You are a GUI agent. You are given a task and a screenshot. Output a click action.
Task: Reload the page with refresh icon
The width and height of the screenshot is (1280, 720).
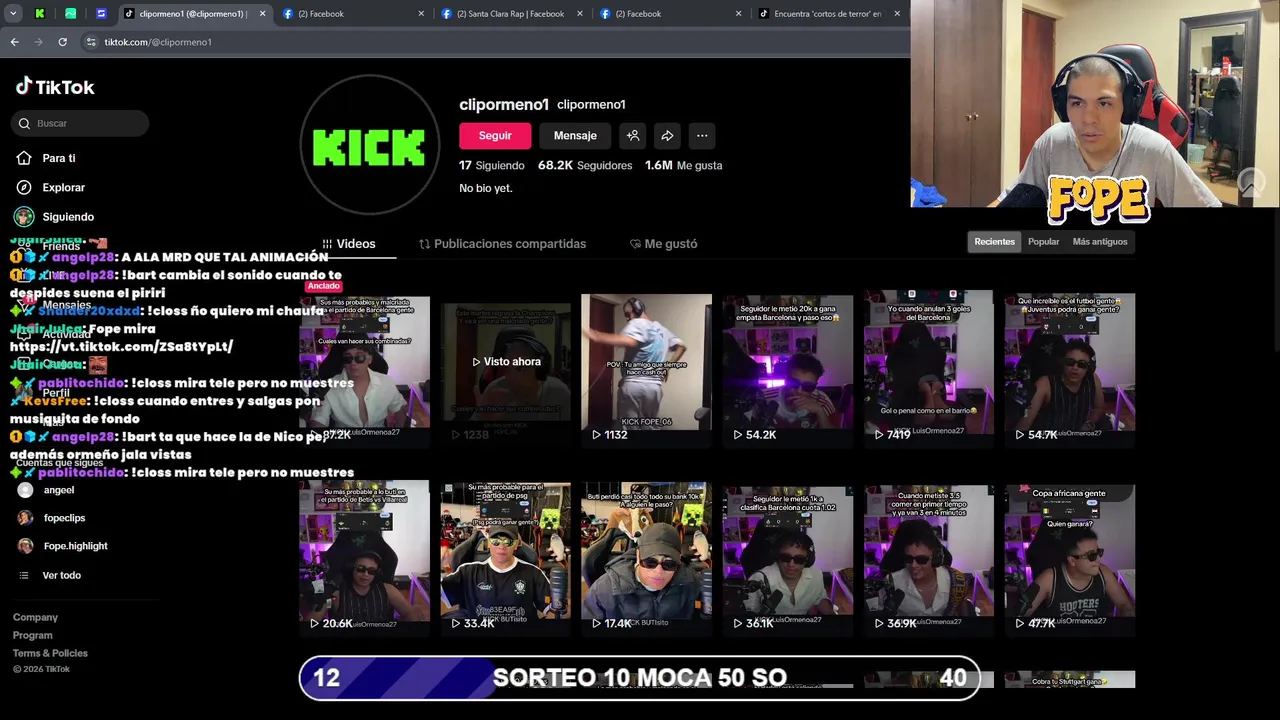point(62,42)
